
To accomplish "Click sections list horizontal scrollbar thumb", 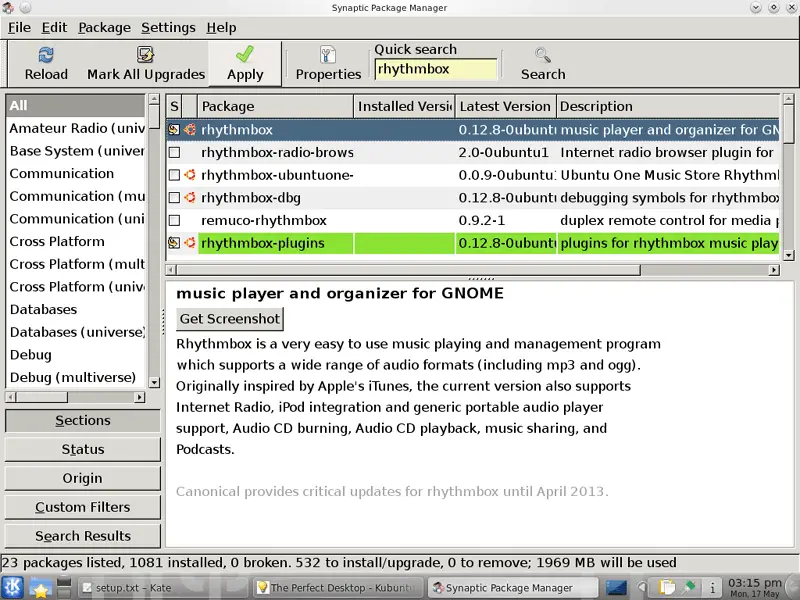I will click(x=41, y=397).
